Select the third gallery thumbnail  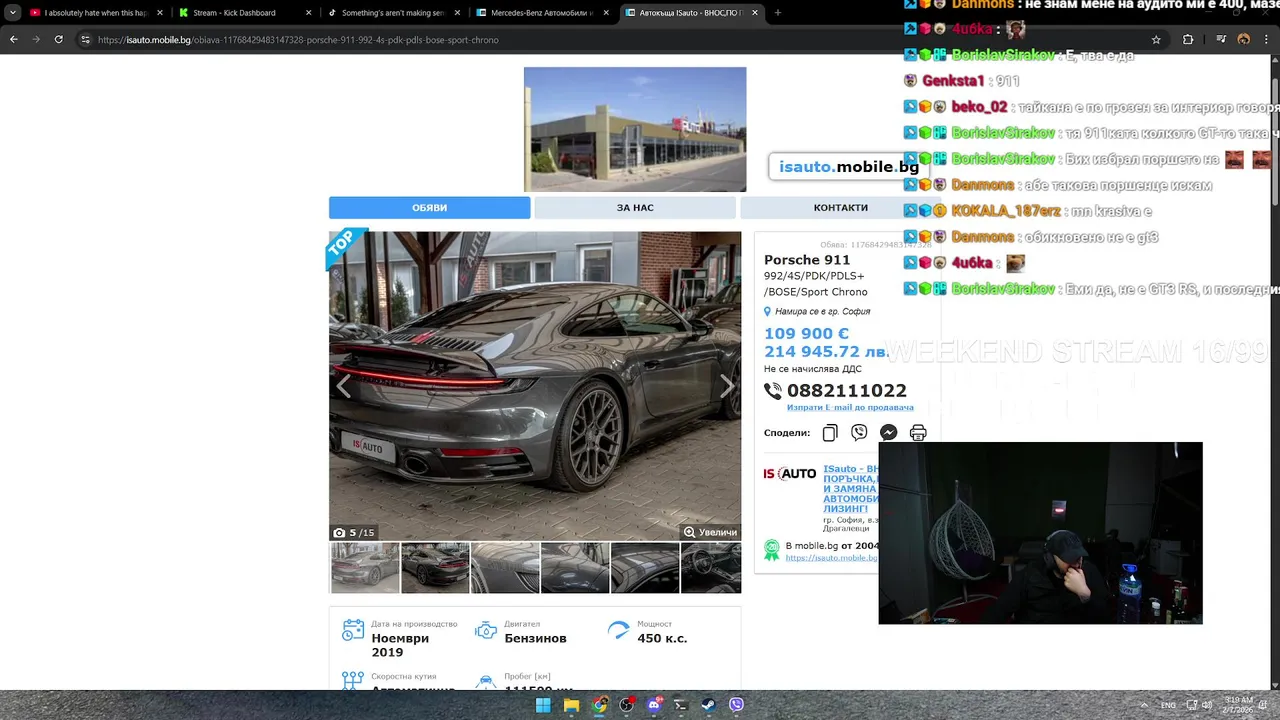(x=505, y=568)
